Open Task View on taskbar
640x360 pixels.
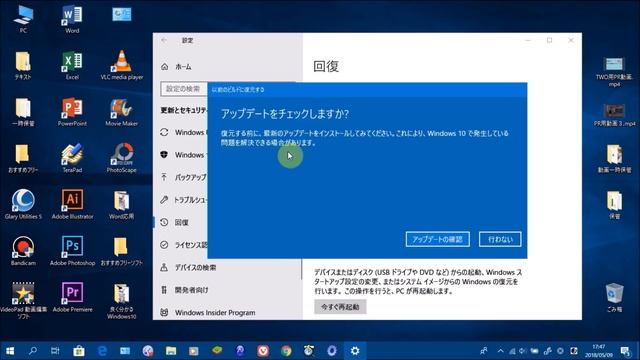[x=55, y=351]
